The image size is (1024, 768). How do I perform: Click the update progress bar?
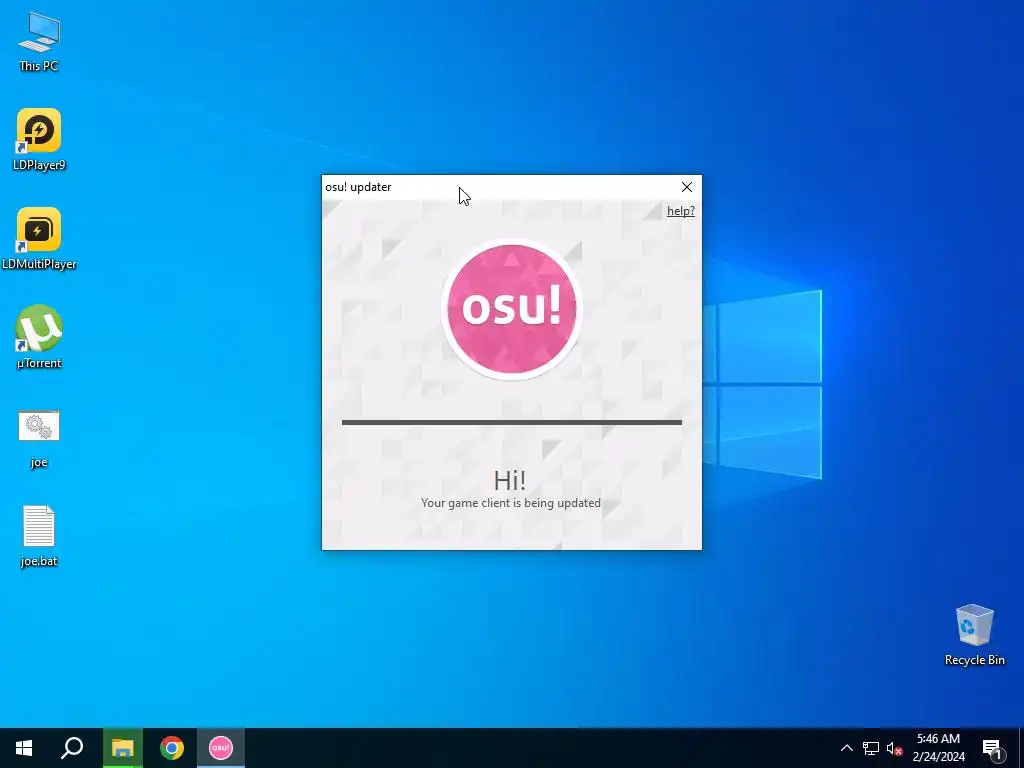(511, 423)
